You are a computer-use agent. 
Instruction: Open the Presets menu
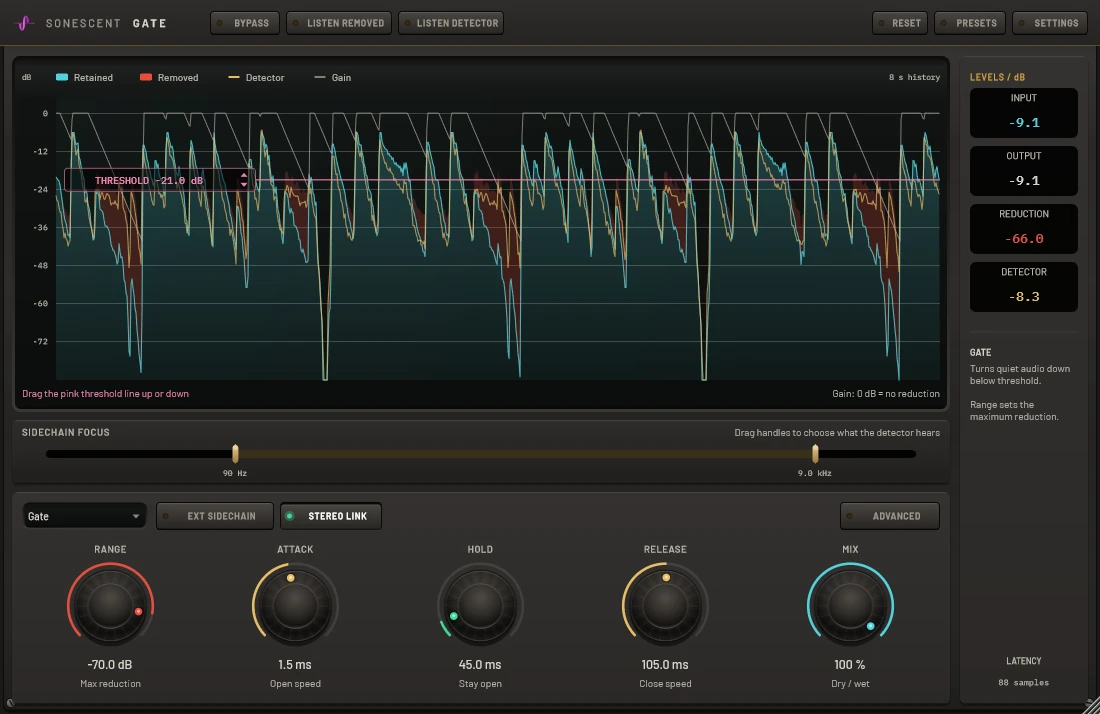click(x=970, y=23)
